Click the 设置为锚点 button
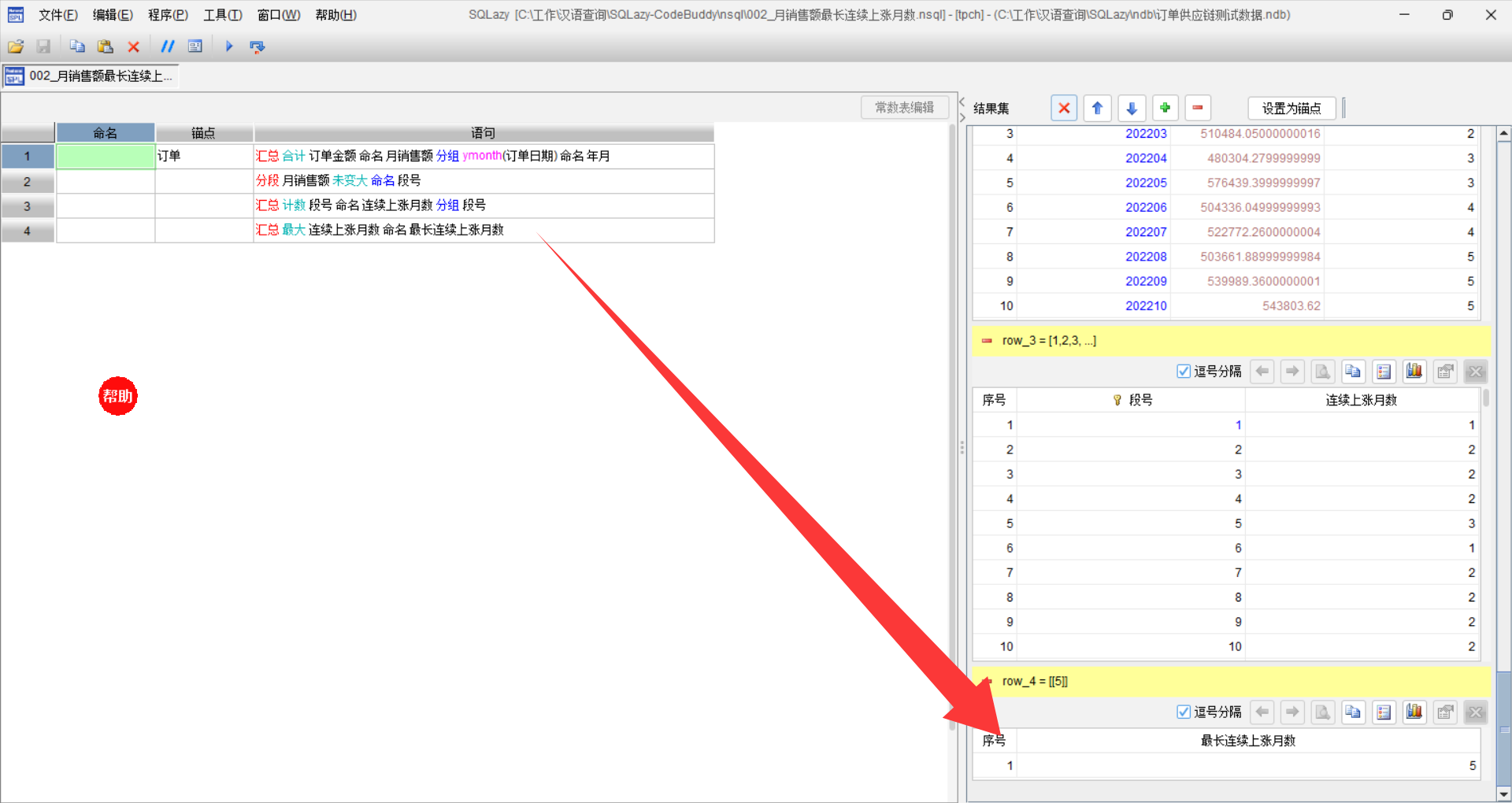This screenshot has width=1512, height=803. 1291,108
